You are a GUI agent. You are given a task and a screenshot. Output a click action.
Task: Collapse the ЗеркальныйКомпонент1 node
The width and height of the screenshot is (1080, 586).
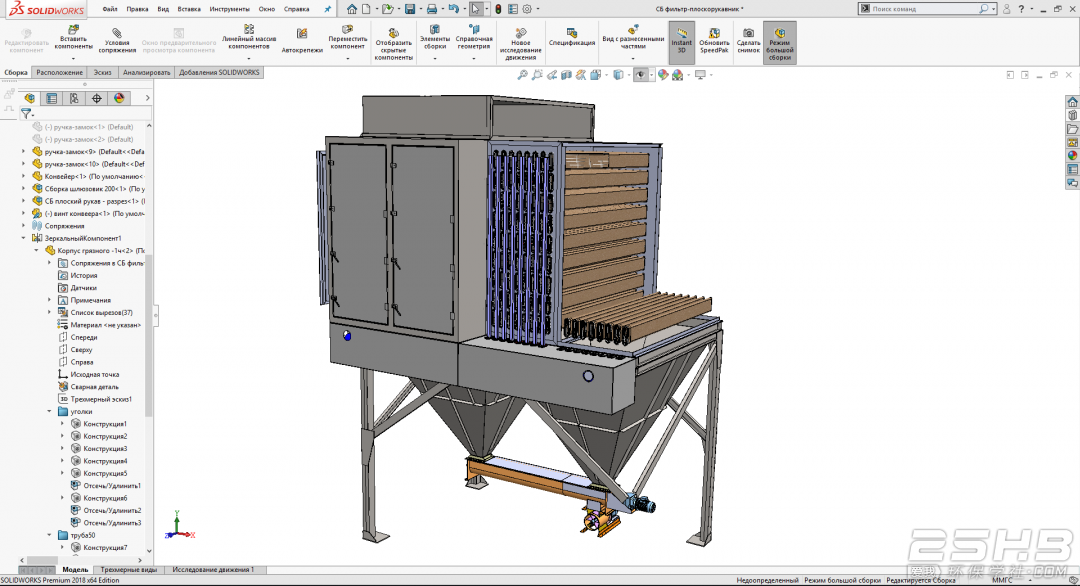pos(23,238)
